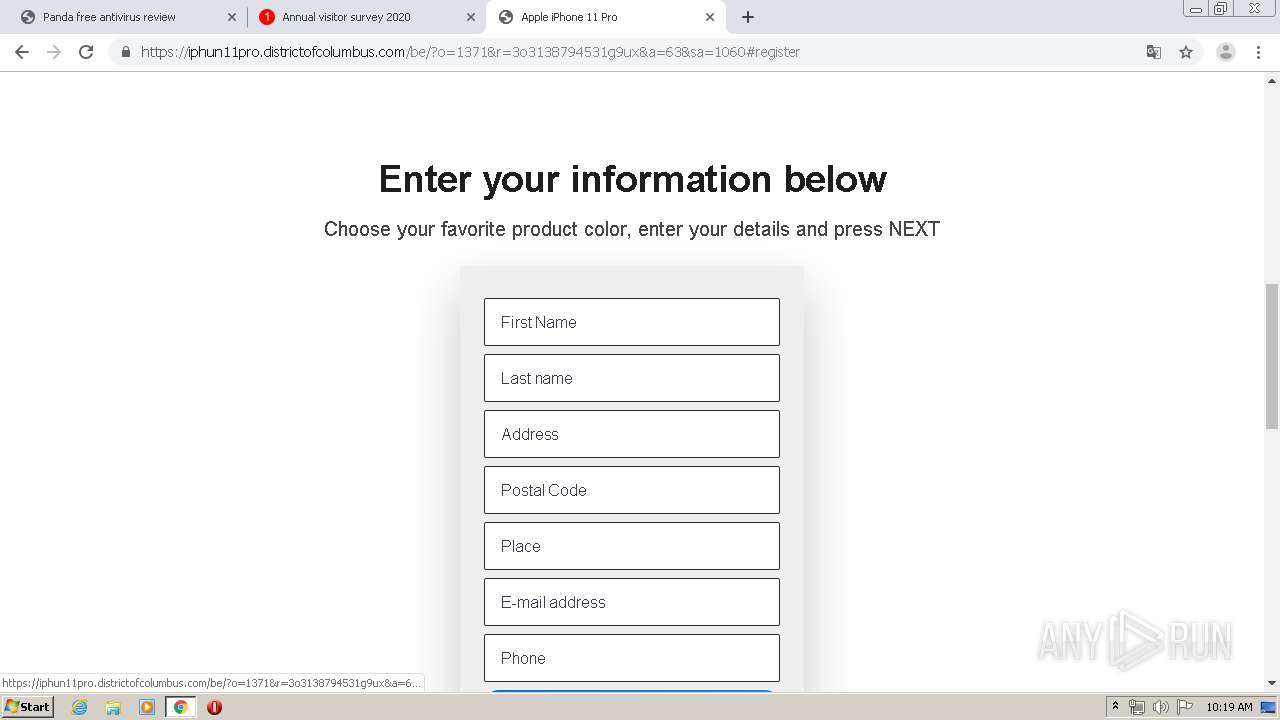1280x720 pixels.
Task: Select the Apple iPhone 11 Pro tab
Action: pyautogui.click(x=605, y=17)
